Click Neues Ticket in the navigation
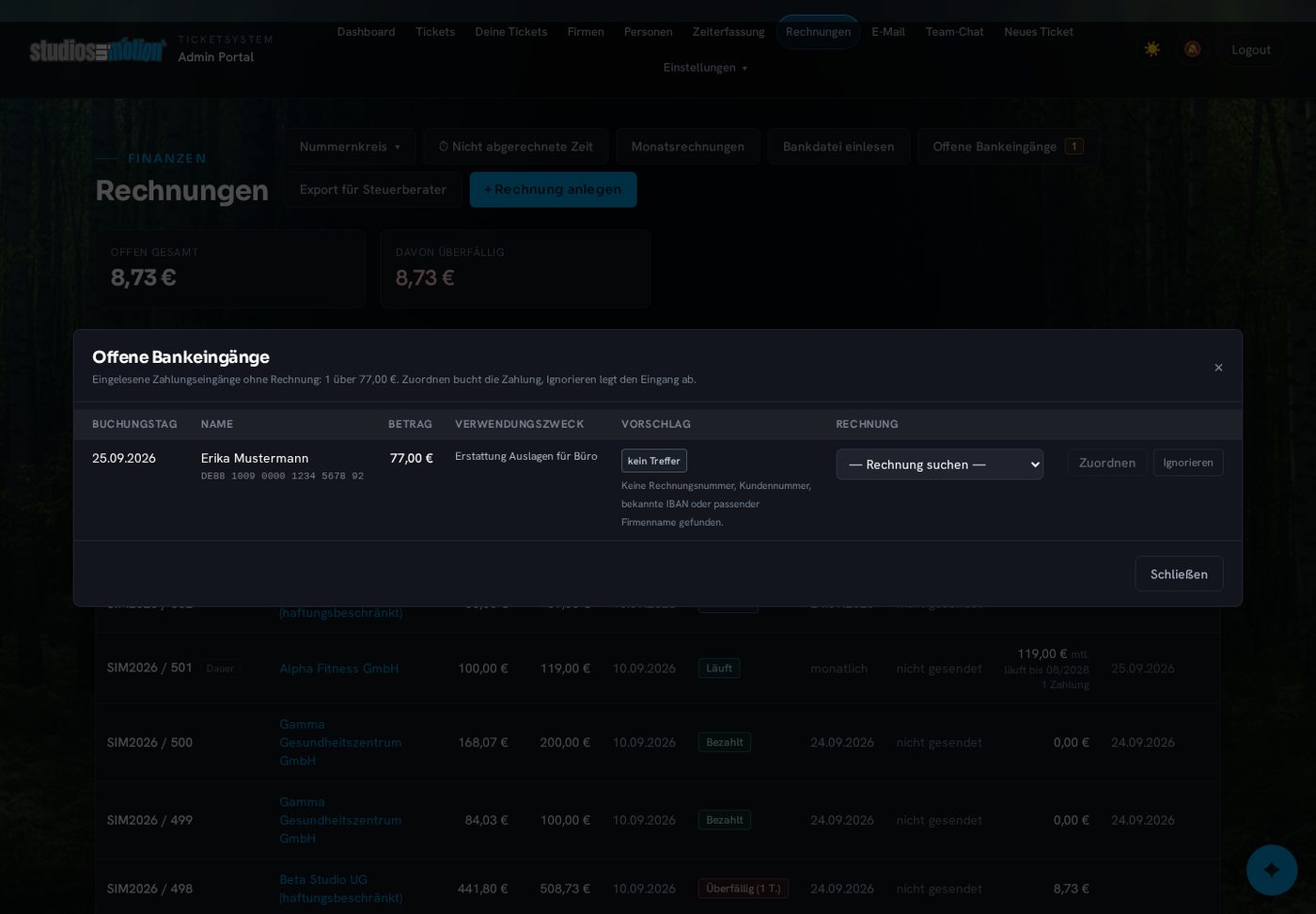 1039,32
